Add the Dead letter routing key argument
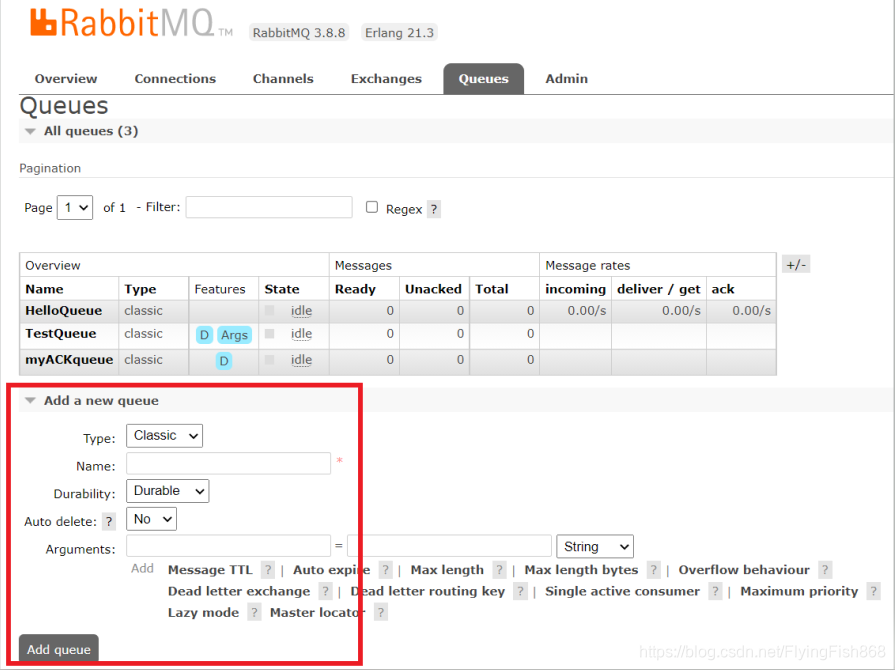895x670 pixels. pos(428,591)
